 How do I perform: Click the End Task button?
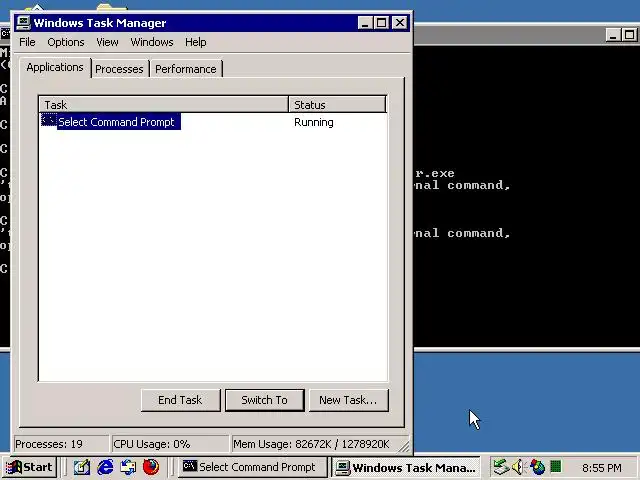tap(180, 400)
